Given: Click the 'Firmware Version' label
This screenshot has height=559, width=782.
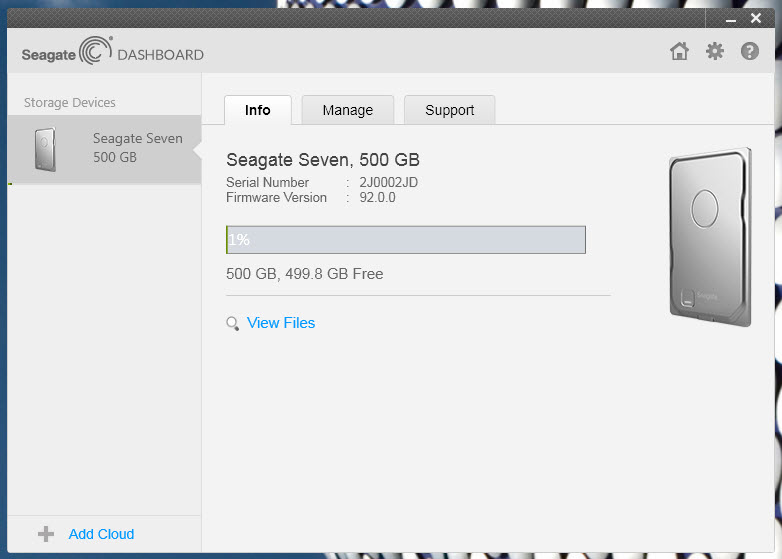Looking at the screenshot, I should 276,197.
